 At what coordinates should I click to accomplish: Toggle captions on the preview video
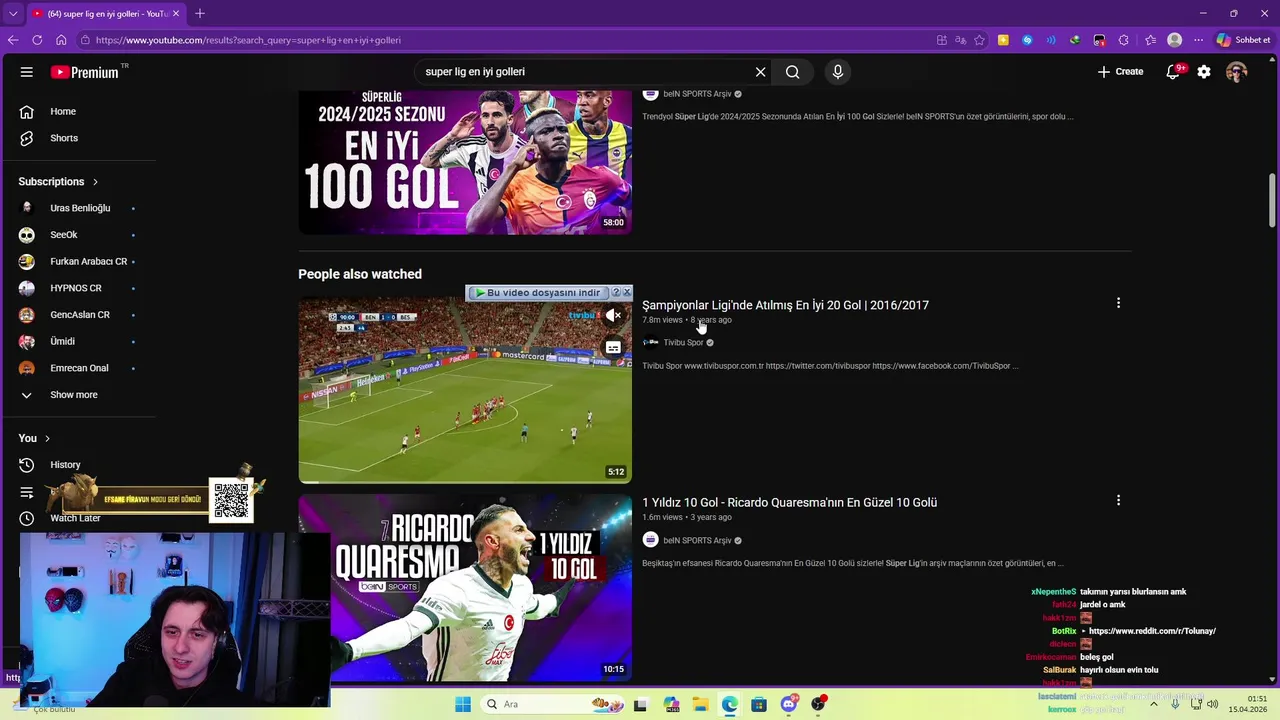[613, 348]
